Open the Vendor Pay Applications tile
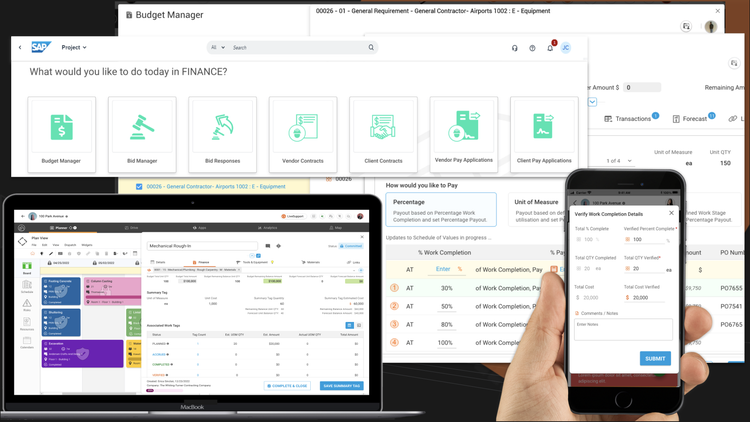The height and width of the screenshot is (422, 750). [x=463, y=134]
